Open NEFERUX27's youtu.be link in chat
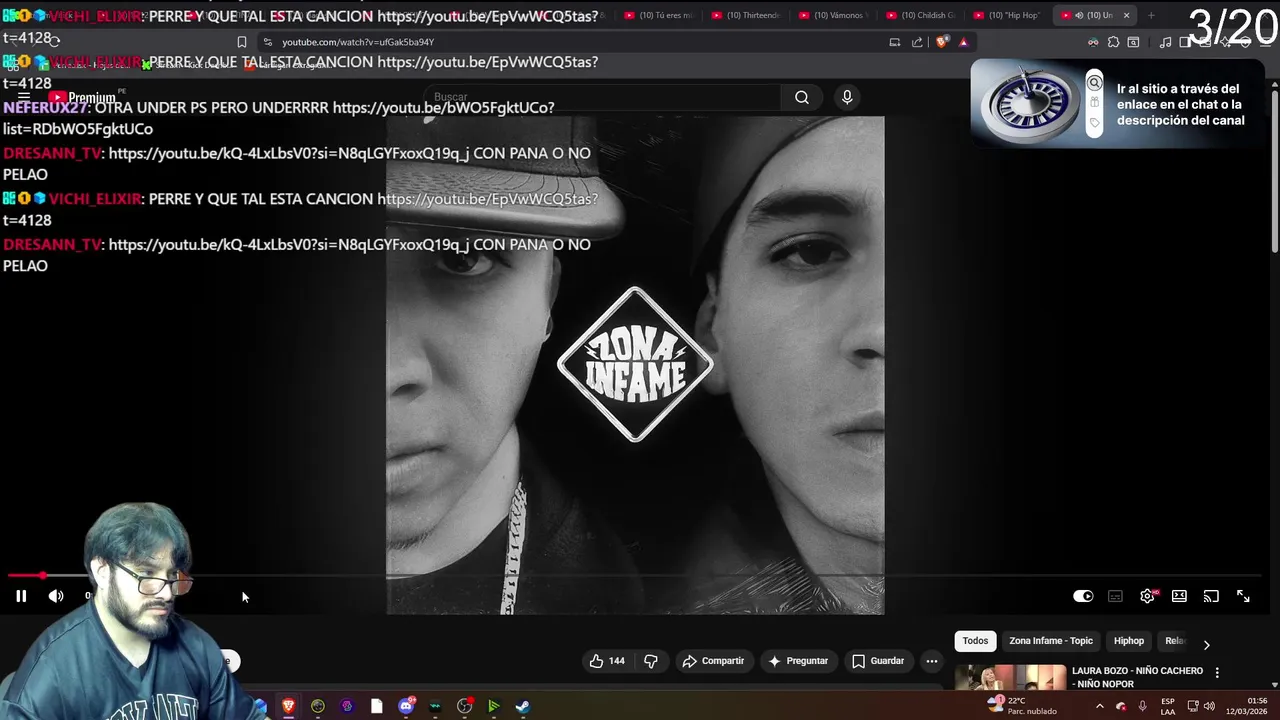Viewport: 1280px width, 720px height. 278,118
